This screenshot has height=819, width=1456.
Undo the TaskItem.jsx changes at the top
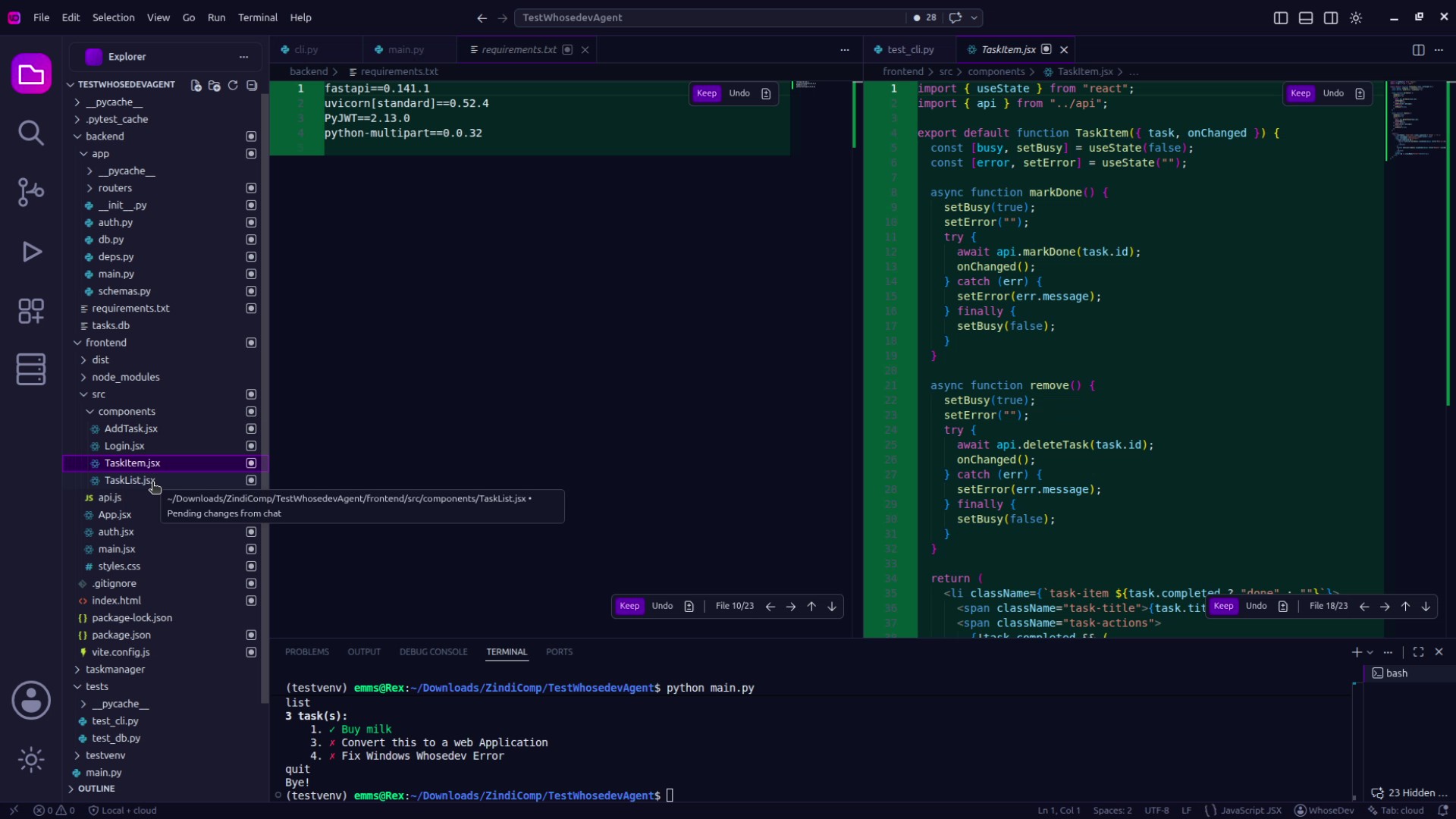coord(1333,93)
